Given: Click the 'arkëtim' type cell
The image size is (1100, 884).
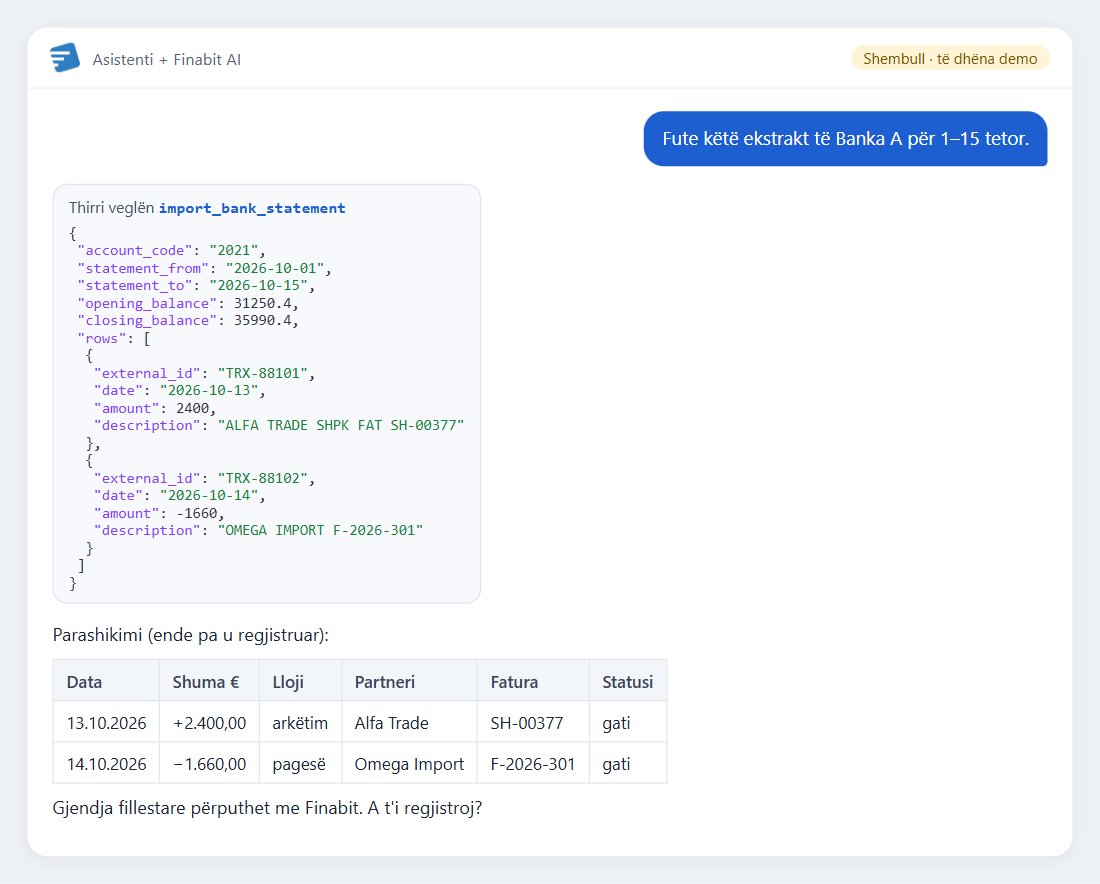Looking at the screenshot, I should [300, 723].
